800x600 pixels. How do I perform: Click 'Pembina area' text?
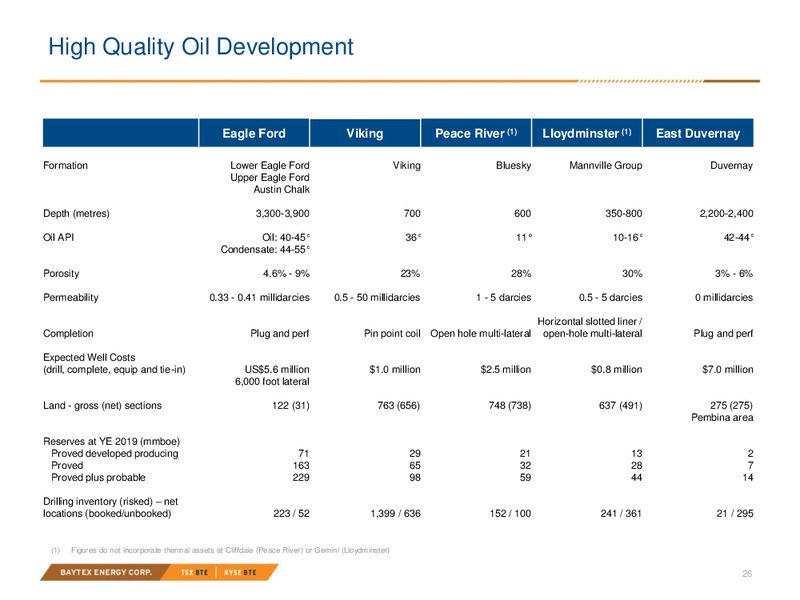(722, 417)
